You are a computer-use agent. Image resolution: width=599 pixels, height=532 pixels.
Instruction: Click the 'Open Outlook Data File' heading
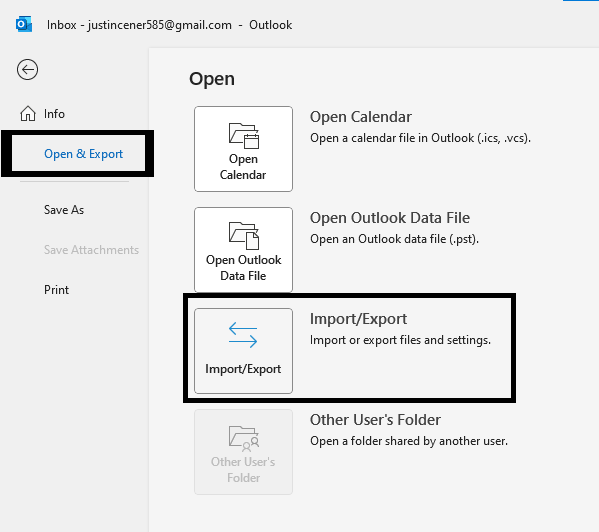390,218
